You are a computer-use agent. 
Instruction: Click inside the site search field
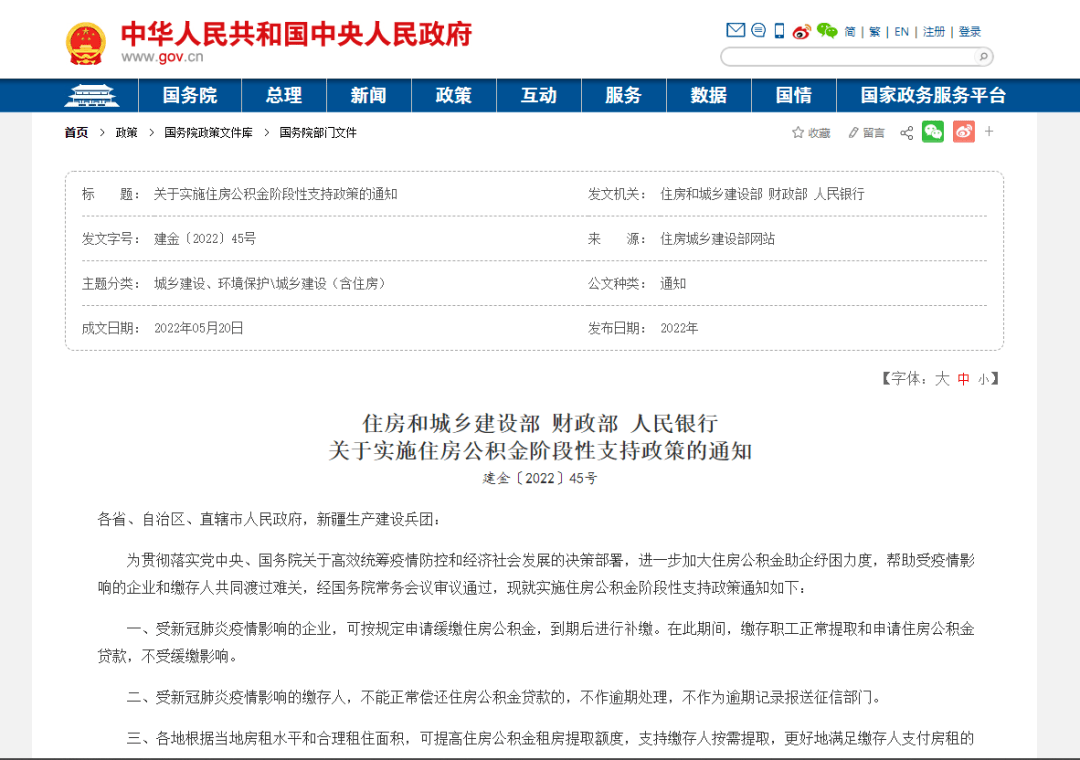click(848, 57)
